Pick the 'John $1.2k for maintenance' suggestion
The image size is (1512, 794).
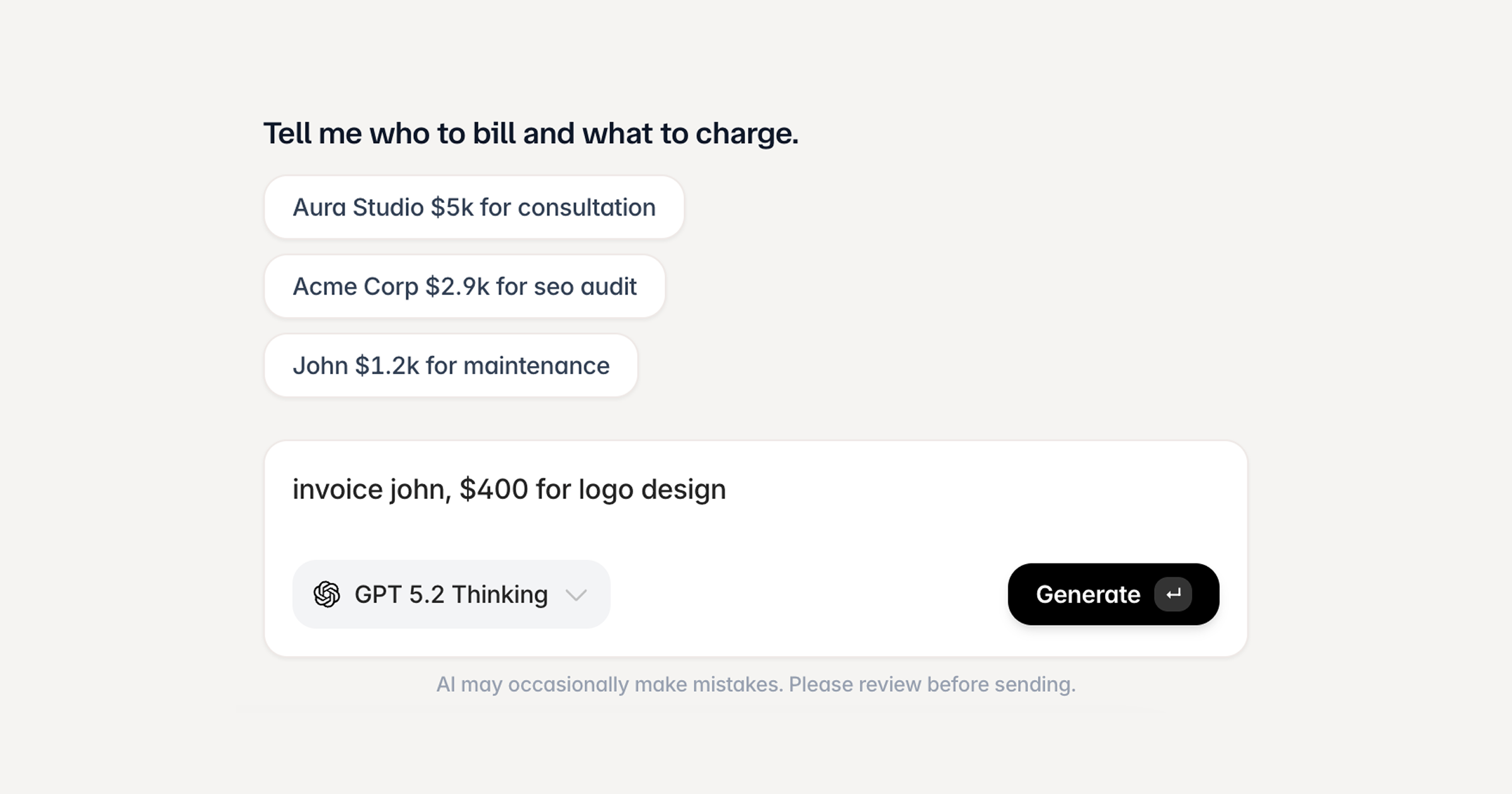pyautogui.click(x=450, y=365)
